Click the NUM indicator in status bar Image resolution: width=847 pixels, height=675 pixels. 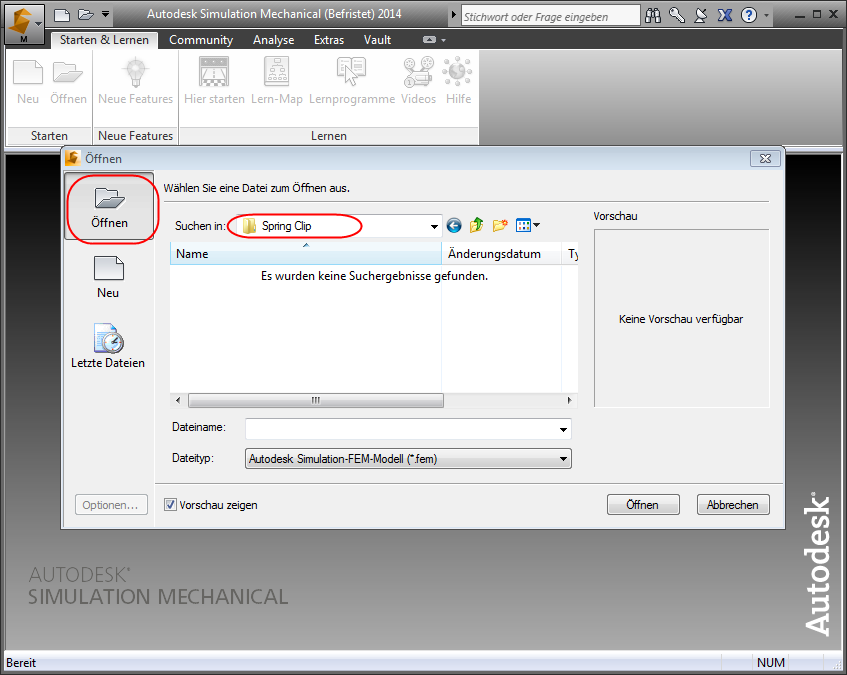pos(770,663)
